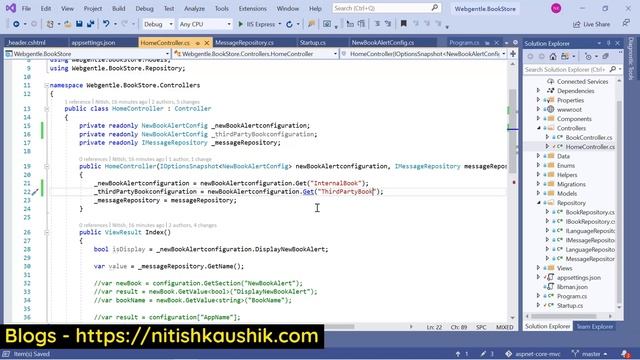Click the feedback icon next to Live Share

coord(626,24)
